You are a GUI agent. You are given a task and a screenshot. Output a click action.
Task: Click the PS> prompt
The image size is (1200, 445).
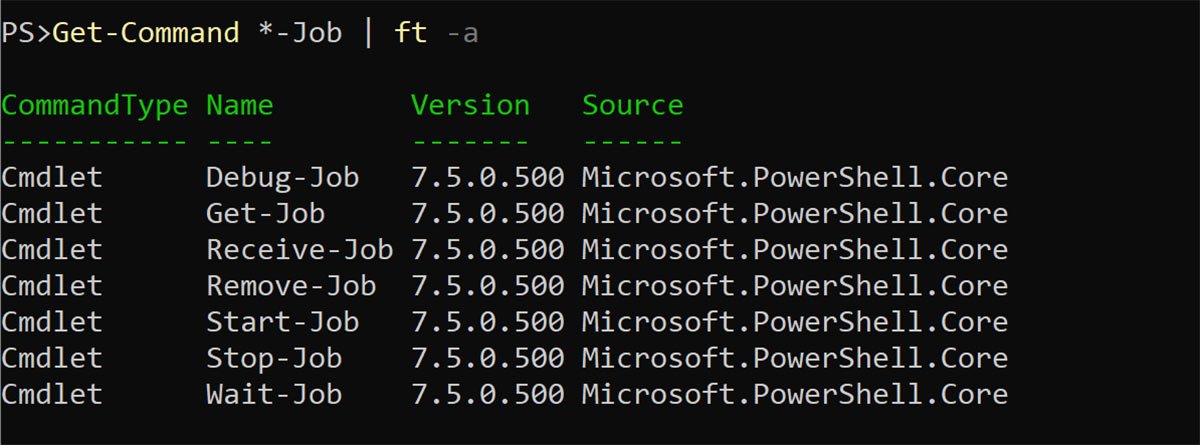26,33
